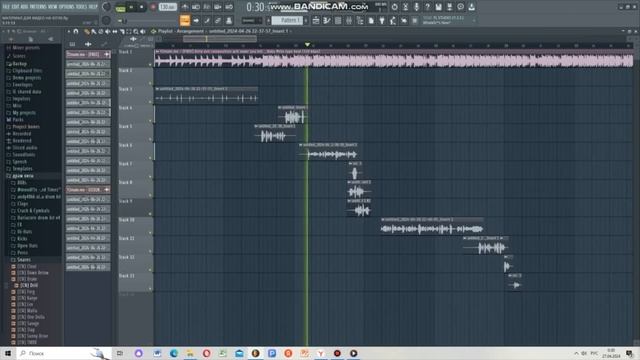Open the channel rack view icon

pos(338,20)
